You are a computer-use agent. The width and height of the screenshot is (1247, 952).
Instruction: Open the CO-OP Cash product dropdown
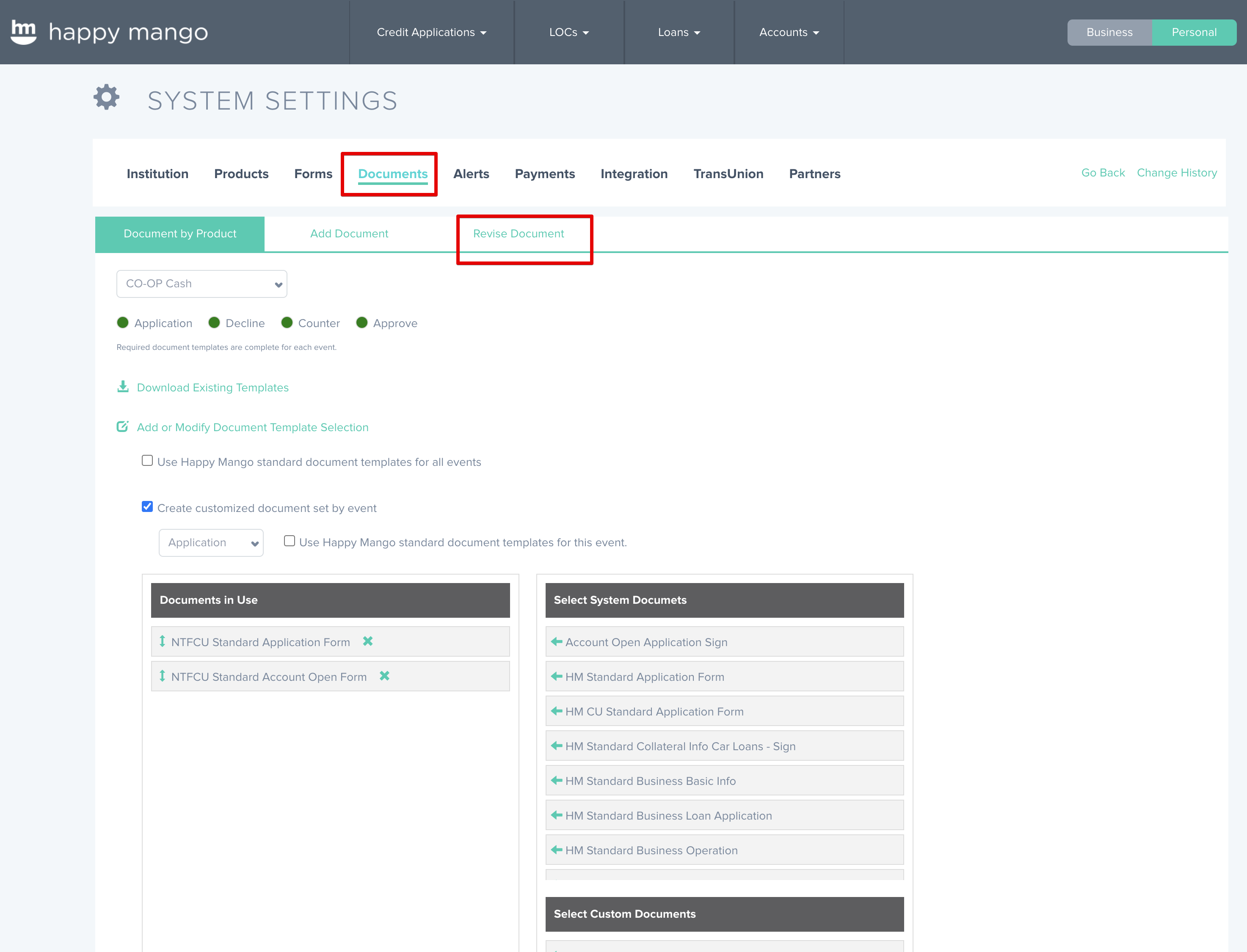click(202, 284)
